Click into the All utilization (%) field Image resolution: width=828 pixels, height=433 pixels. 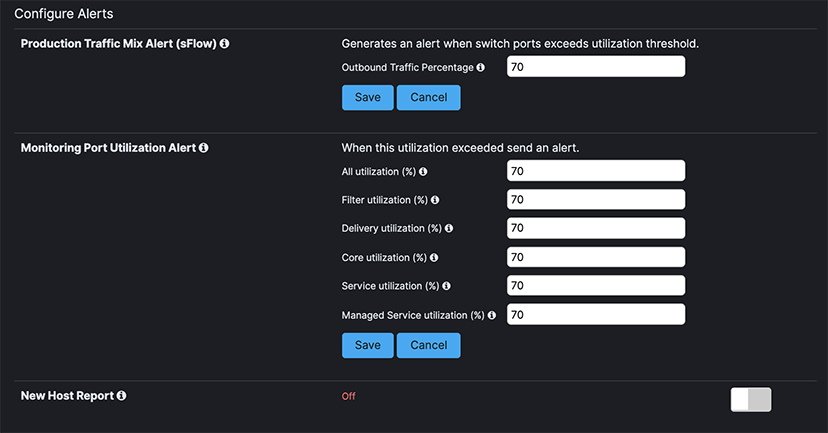click(x=596, y=171)
